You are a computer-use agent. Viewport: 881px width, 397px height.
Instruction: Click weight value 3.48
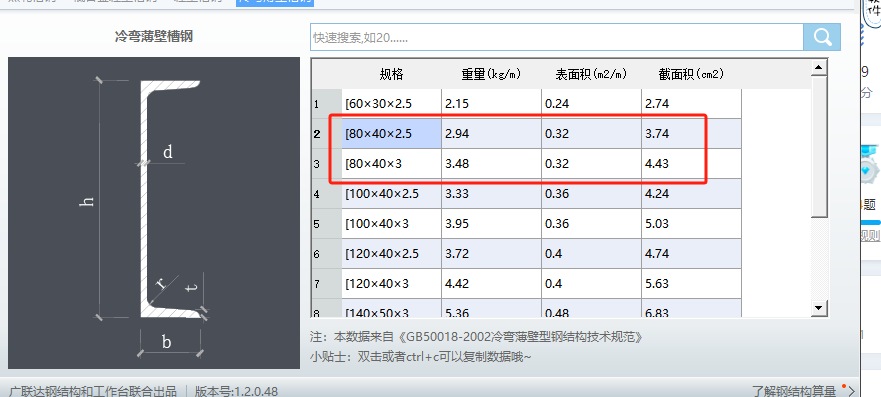[492, 164]
